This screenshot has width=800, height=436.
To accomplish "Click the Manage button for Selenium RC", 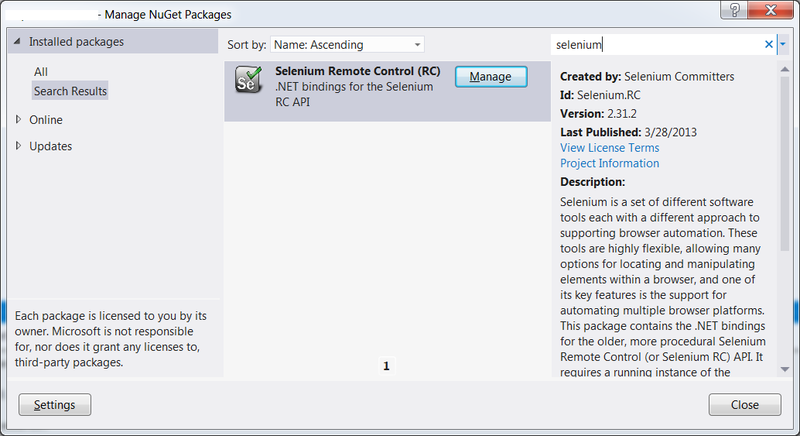I will pyautogui.click(x=491, y=76).
